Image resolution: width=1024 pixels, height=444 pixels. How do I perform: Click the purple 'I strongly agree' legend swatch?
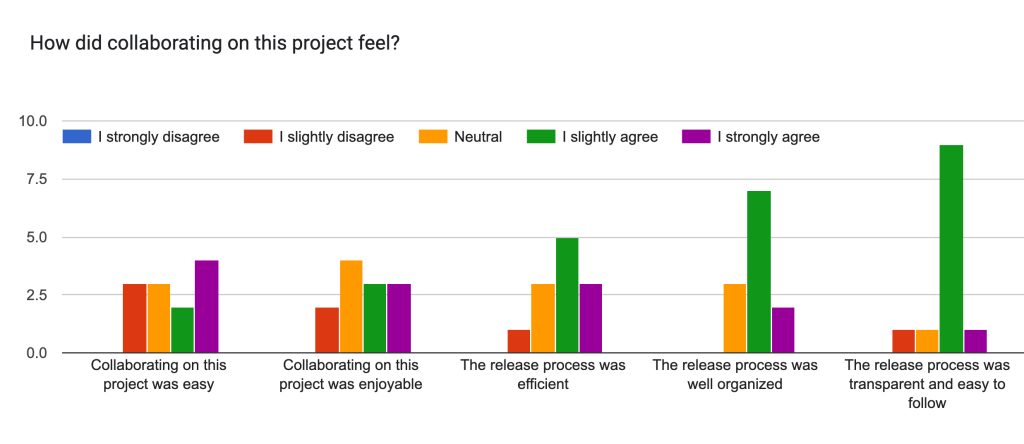coord(695,136)
